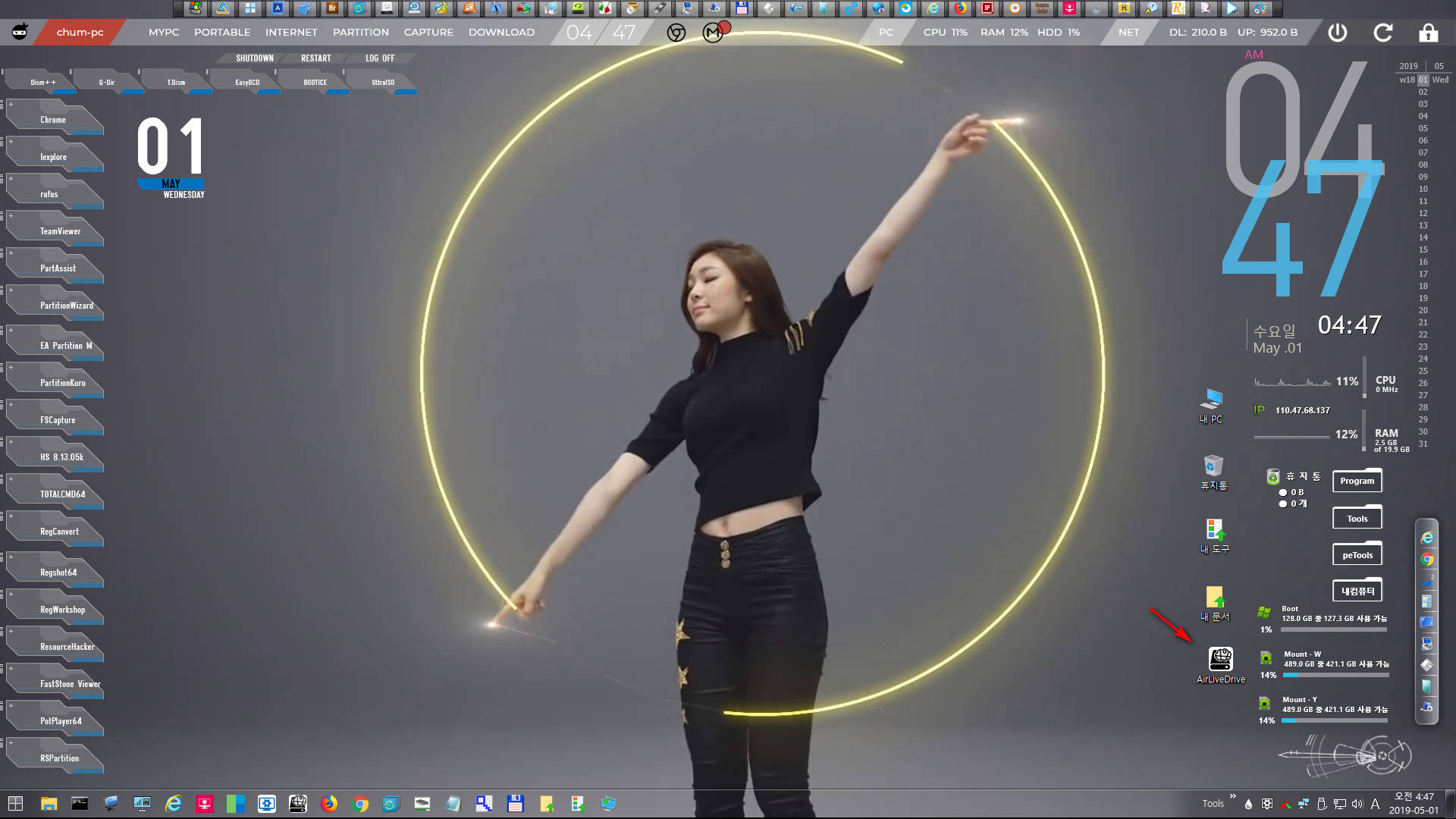
Task: Open the PORTABLE menu
Action: pos(222,33)
